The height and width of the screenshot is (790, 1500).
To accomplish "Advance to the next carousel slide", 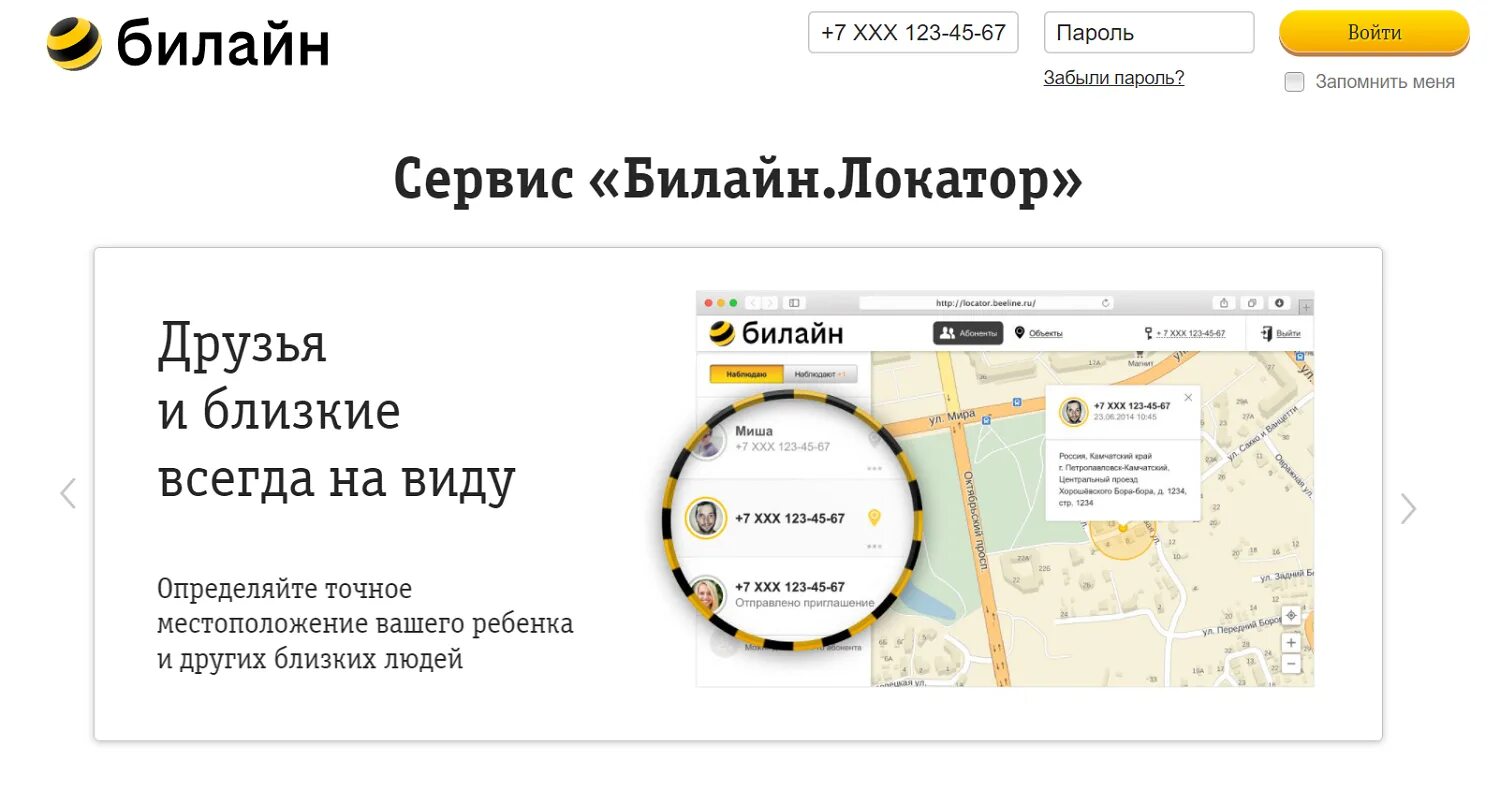I will (x=1408, y=509).
